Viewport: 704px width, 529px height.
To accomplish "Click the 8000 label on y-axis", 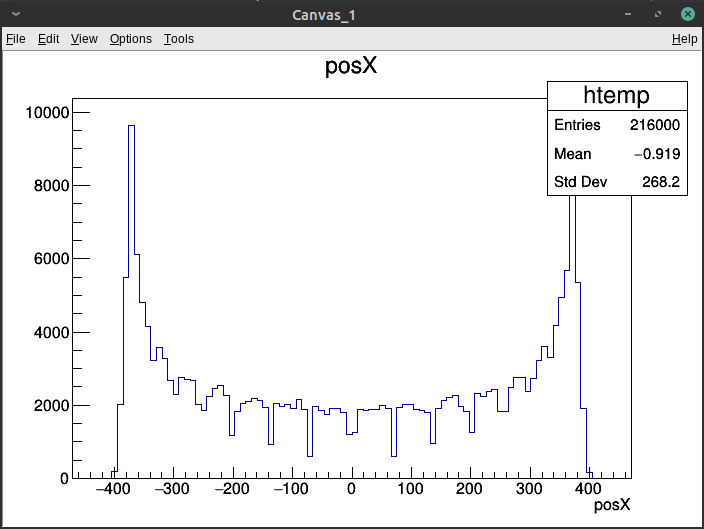I will (x=51, y=185).
